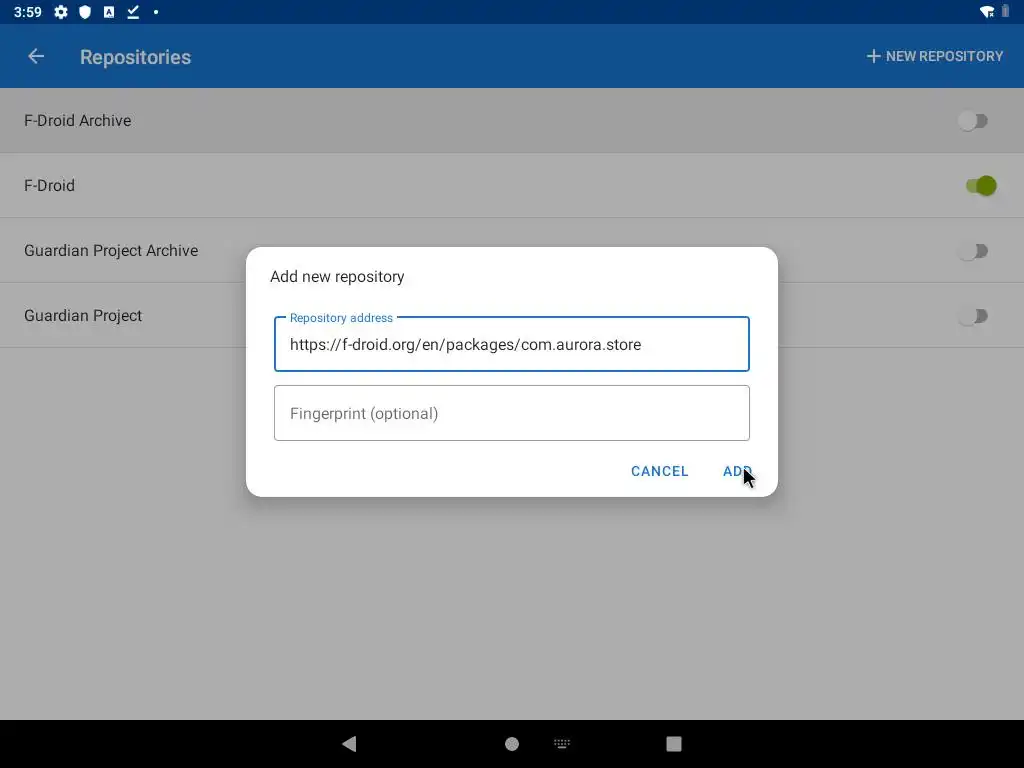The width and height of the screenshot is (1024, 768).
Task: Select the Guardian Project Archive row text
Action: tap(111, 251)
